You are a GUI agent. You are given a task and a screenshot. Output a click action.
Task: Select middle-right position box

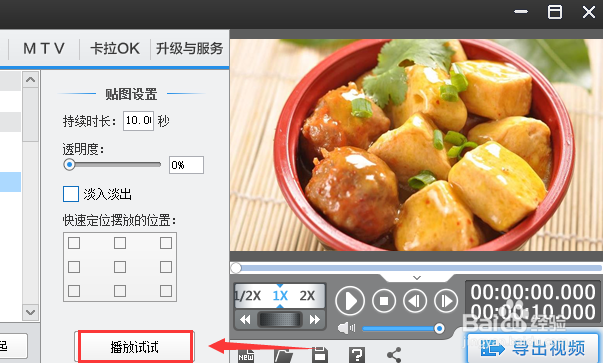coord(166,267)
